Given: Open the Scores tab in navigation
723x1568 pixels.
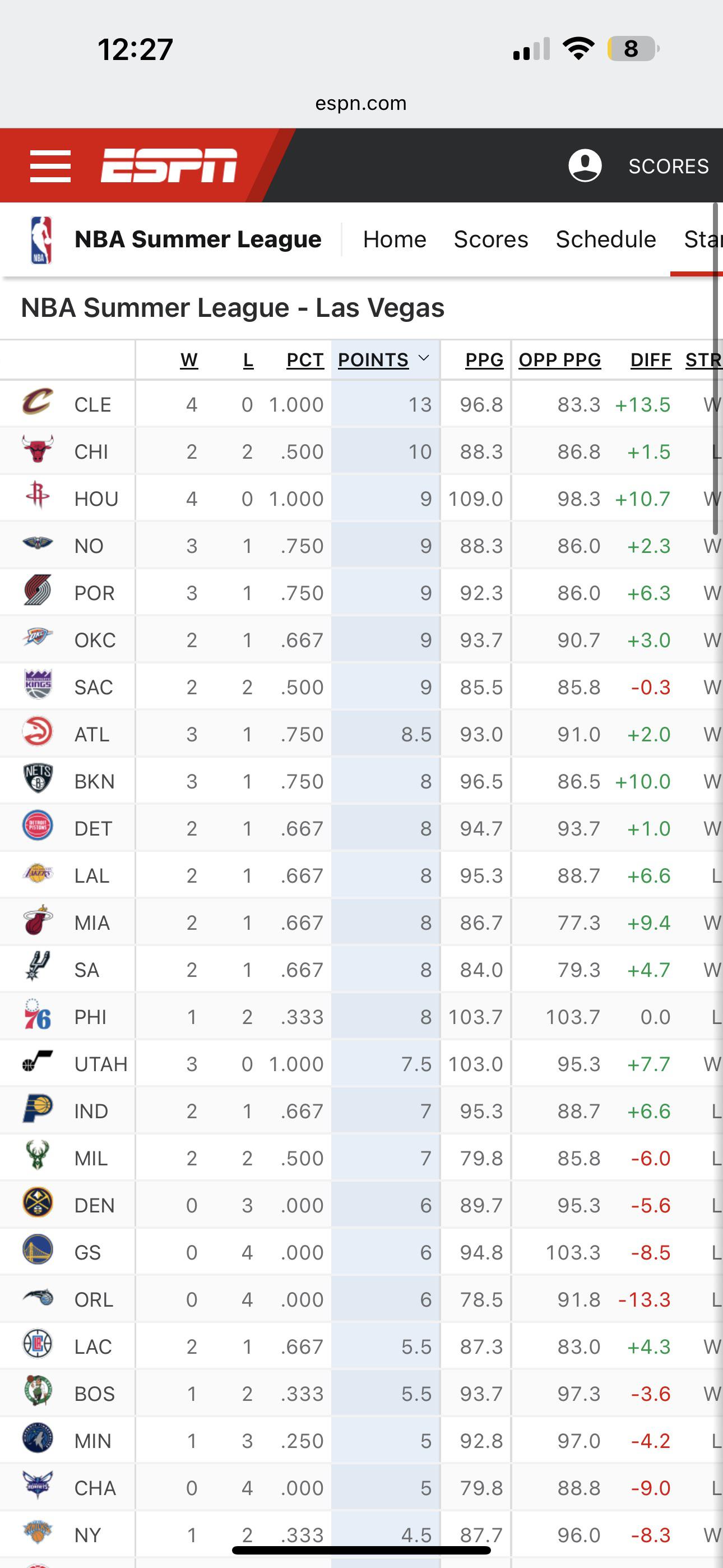Looking at the screenshot, I should click(490, 240).
